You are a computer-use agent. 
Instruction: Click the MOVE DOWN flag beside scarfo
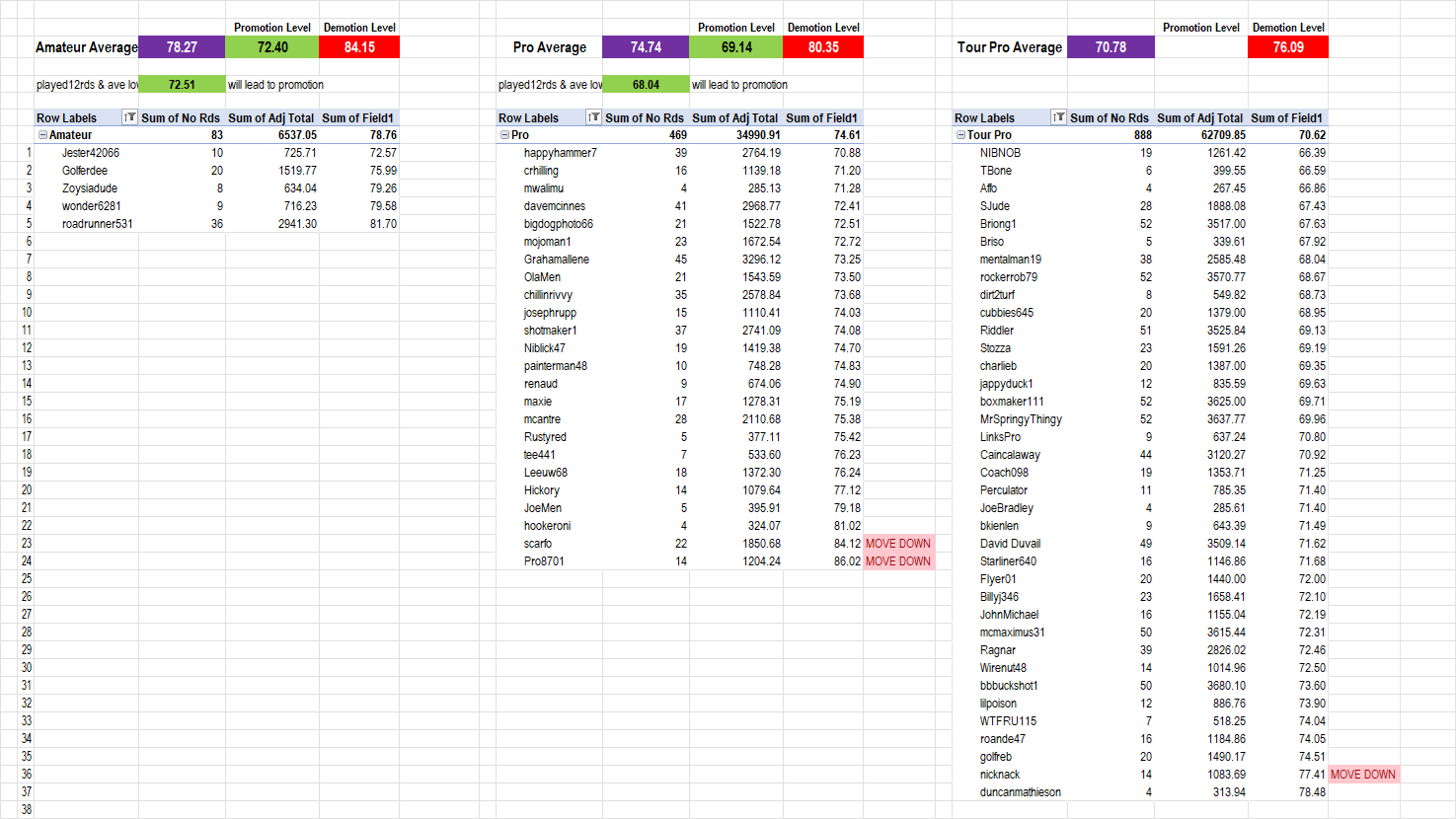click(x=898, y=544)
